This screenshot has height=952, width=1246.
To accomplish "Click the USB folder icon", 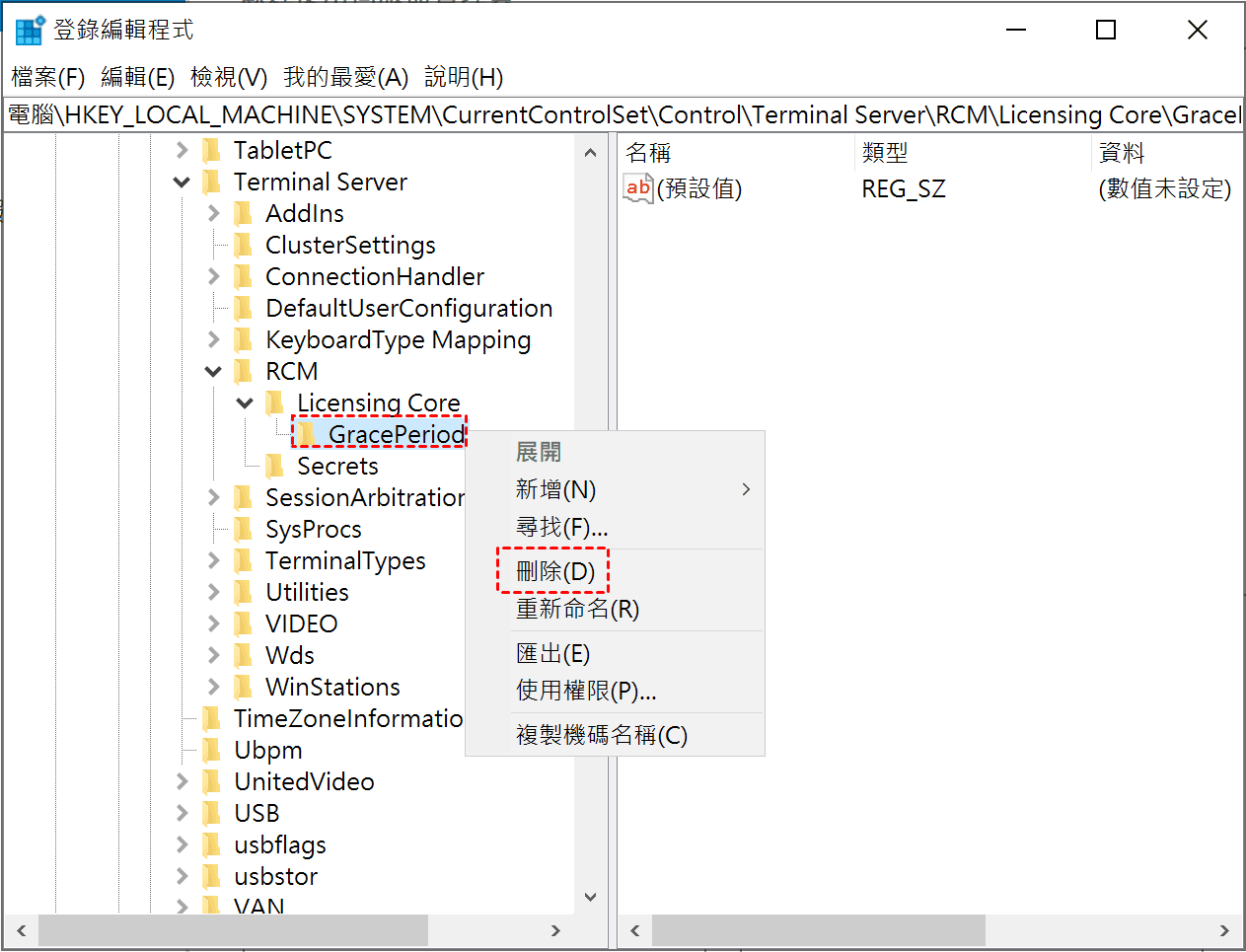I will coord(211,813).
